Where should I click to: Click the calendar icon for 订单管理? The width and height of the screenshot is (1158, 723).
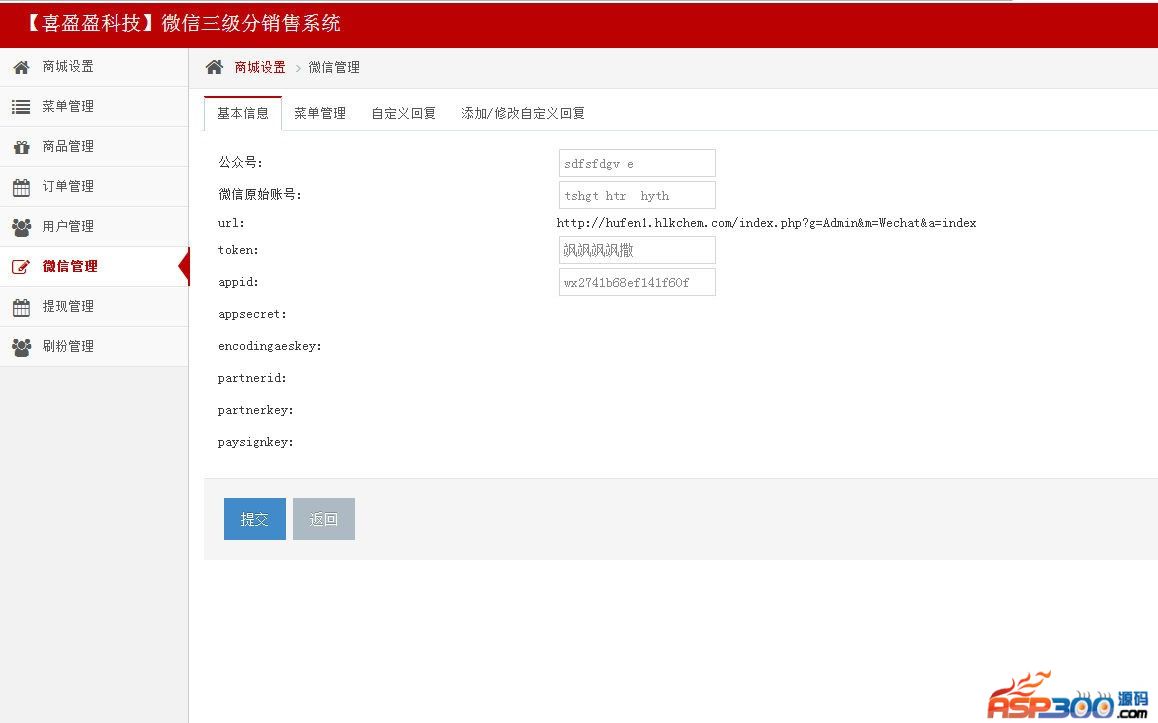(21, 187)
